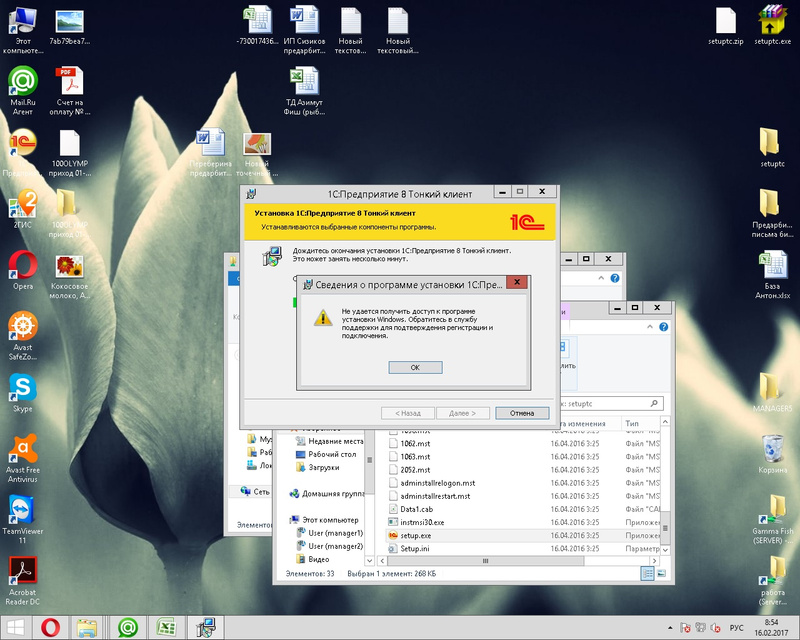This screenshot has height=640, width=800.
Task: Click the Mail.Ru Agent taskbar icon
Action: click(127, 627)
